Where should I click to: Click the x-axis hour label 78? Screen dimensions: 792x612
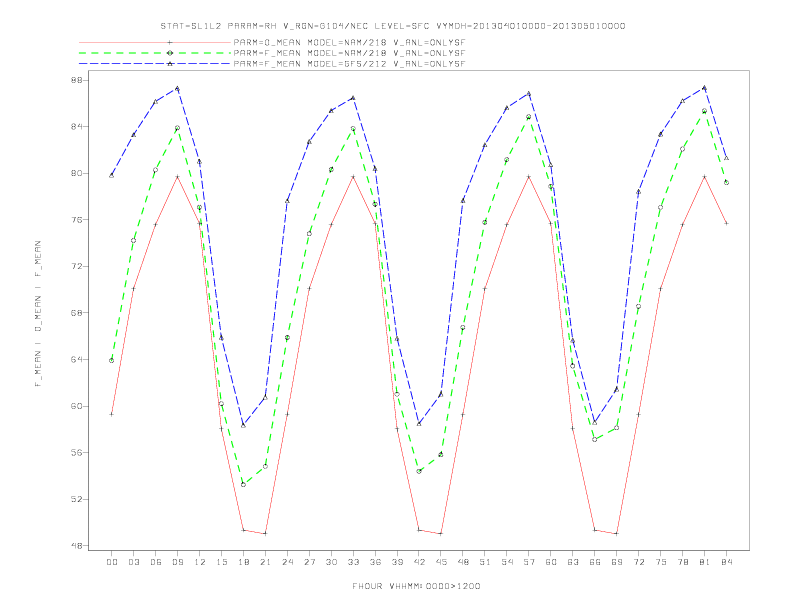pyautogui.click(x=683, y=562)
